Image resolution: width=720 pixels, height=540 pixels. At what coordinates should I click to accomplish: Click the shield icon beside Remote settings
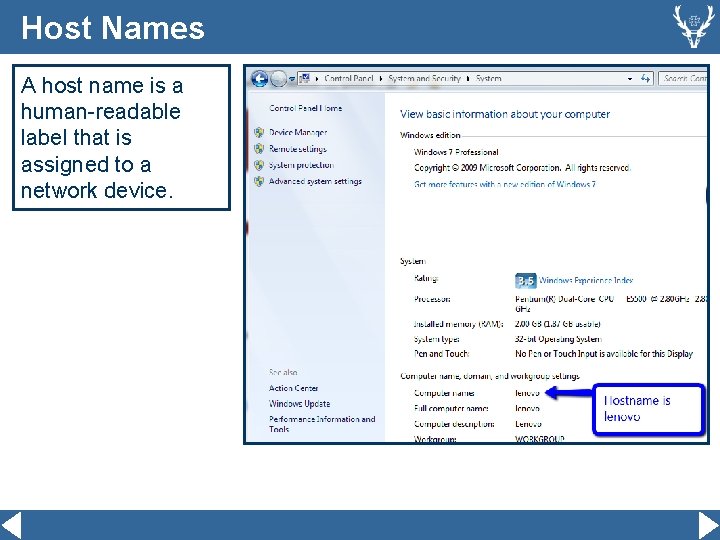click(x=259, y=149)
